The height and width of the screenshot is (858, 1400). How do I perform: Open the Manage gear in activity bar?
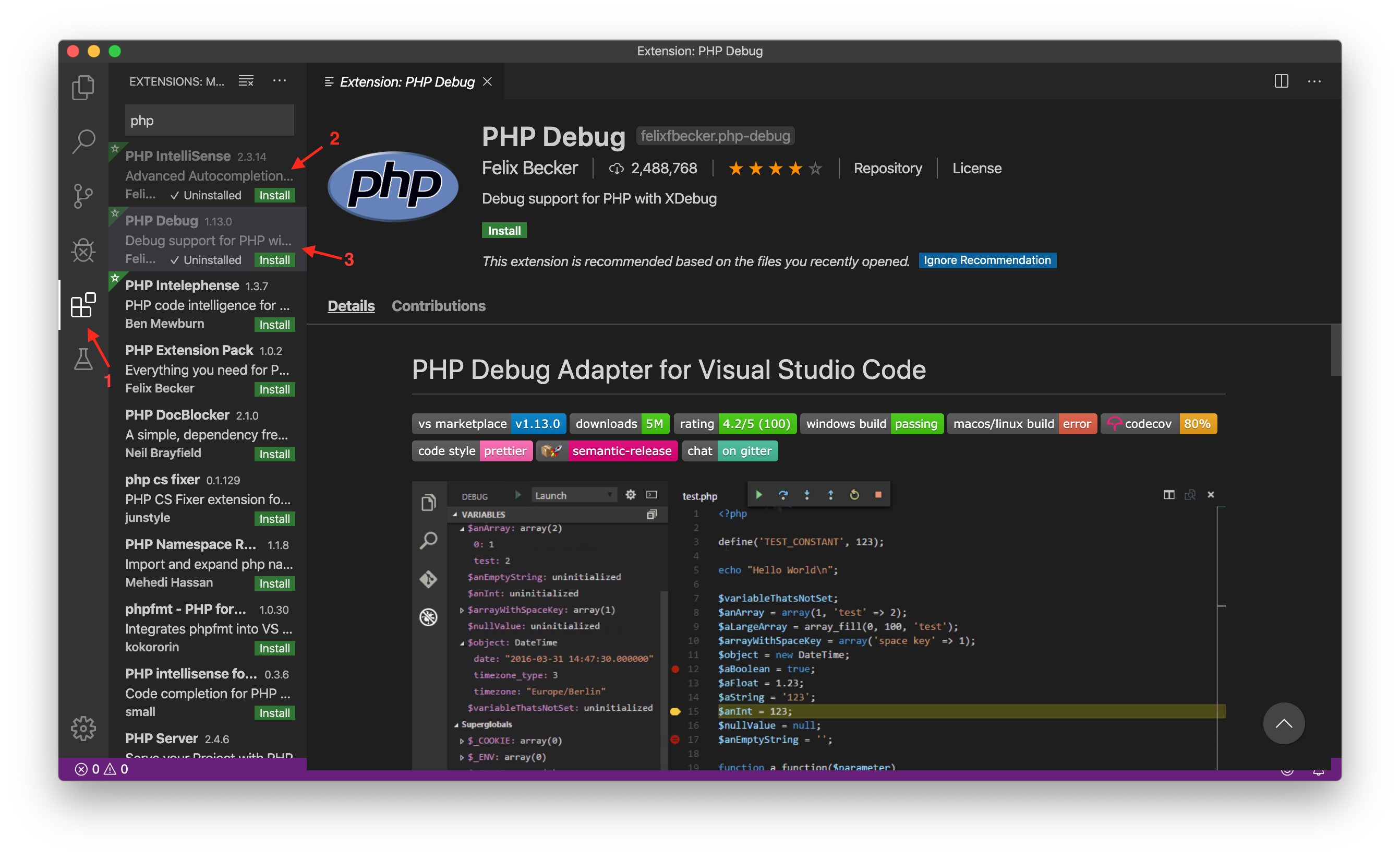click(x=83, y=729)
